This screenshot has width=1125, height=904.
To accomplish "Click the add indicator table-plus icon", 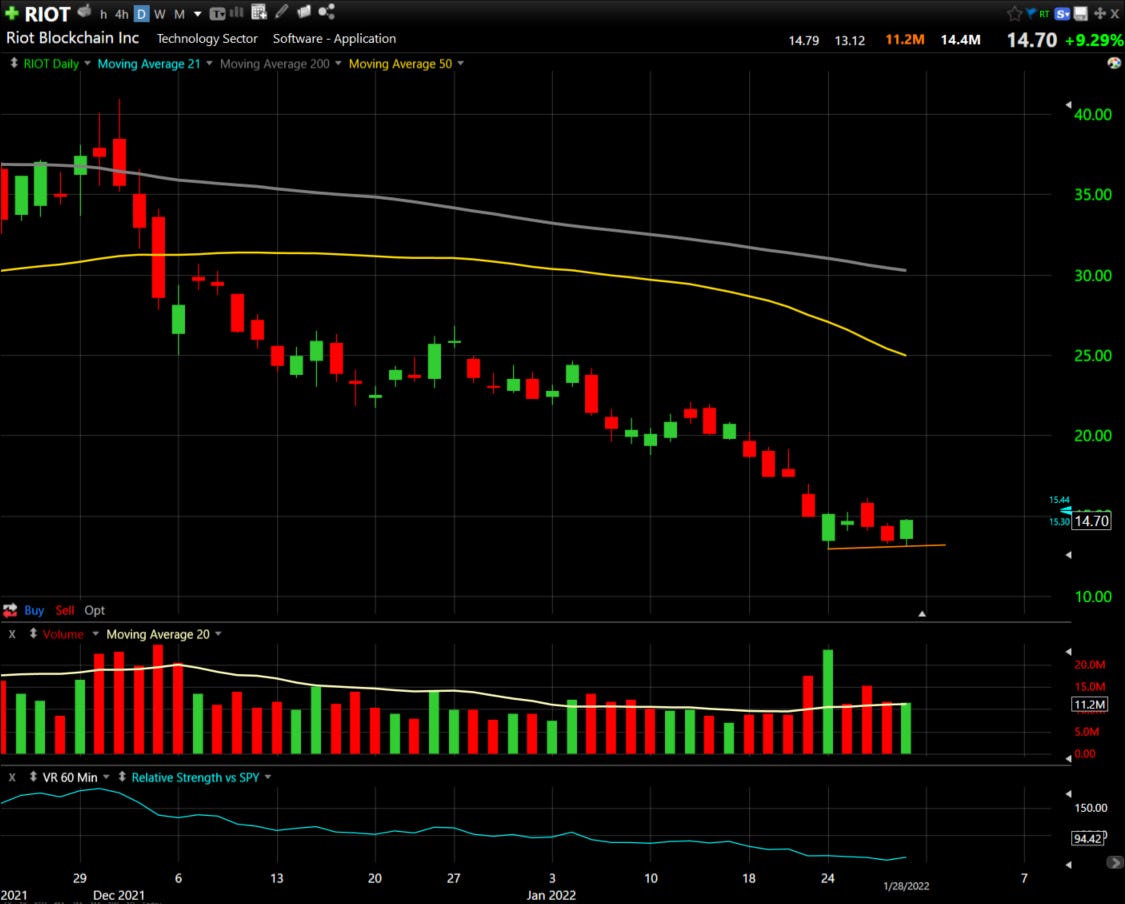I will point(259,11).
